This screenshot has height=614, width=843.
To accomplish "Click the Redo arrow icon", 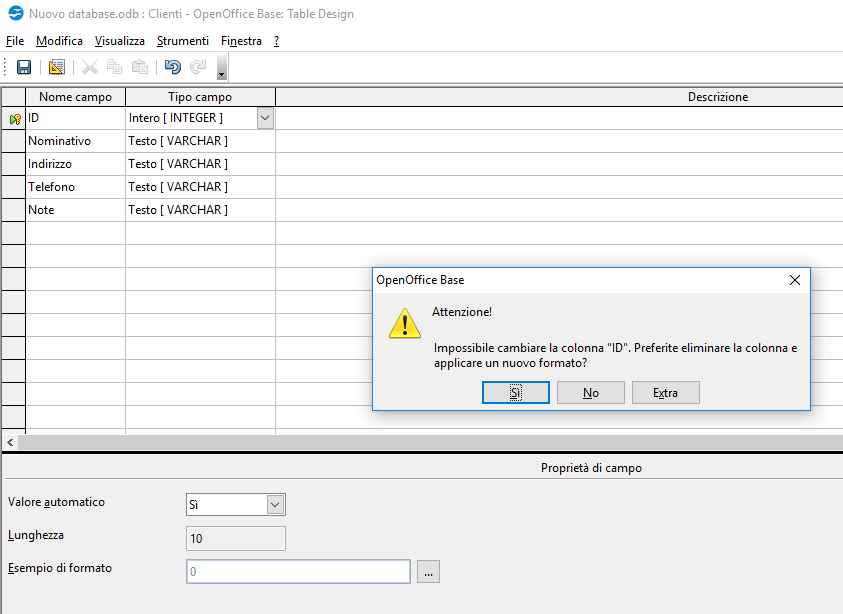I will pos(198,67).
